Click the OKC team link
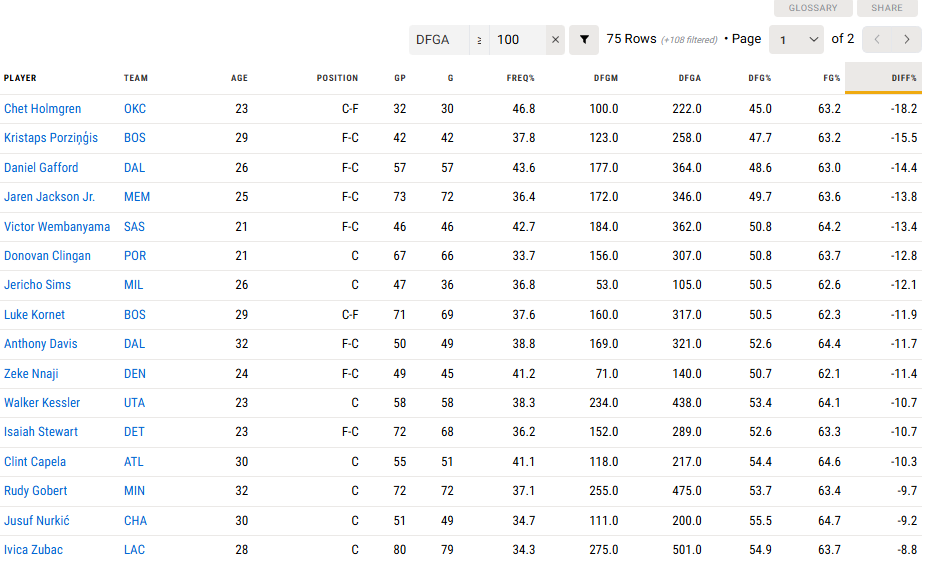Viewport: 936px width, 561px height. (135, 109)
